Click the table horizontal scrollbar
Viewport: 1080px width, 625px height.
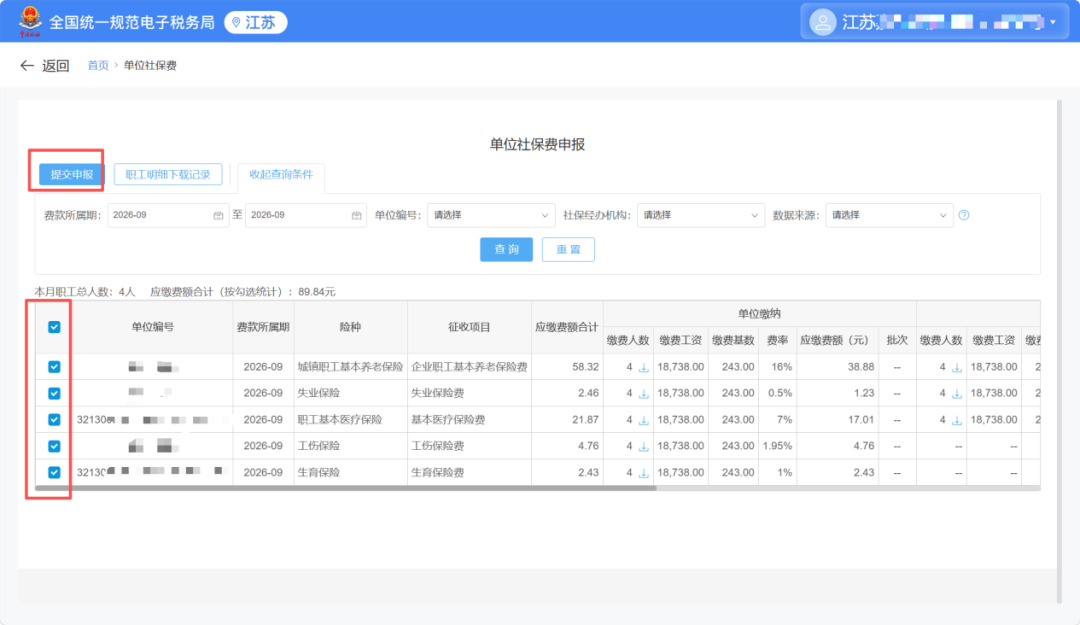345,488
